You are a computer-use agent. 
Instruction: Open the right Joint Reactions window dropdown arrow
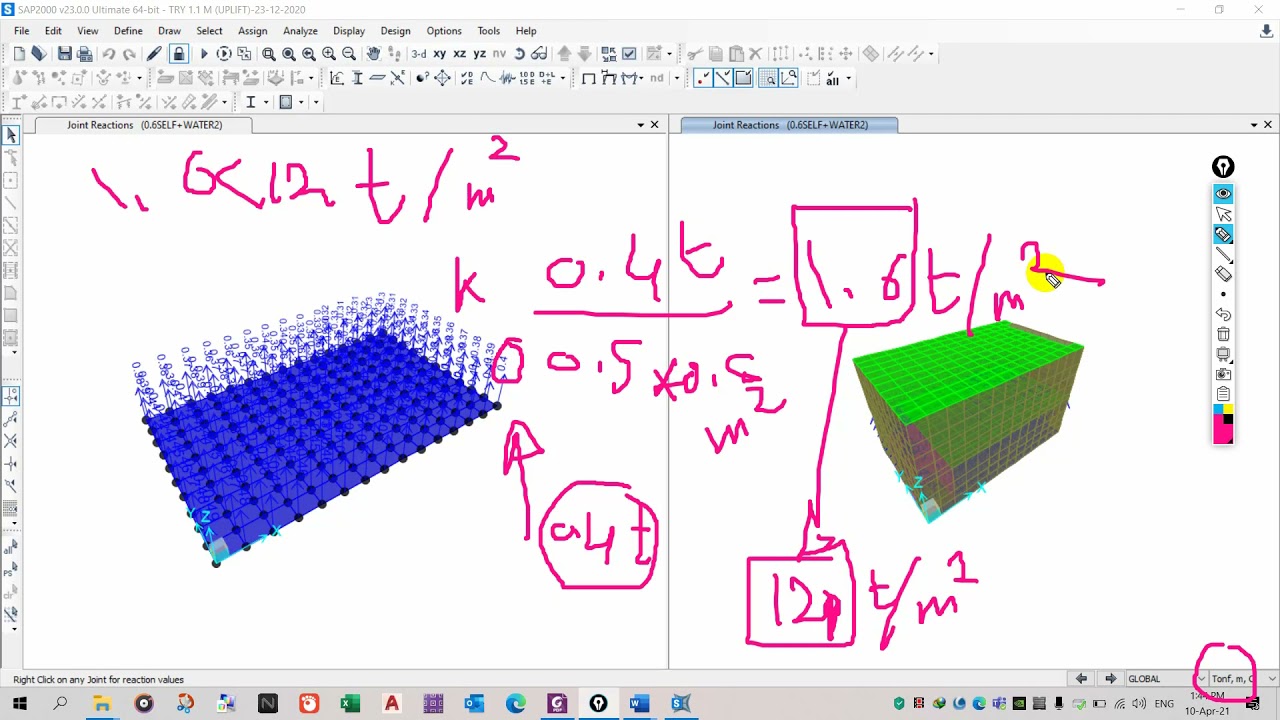click(1254, 125)
